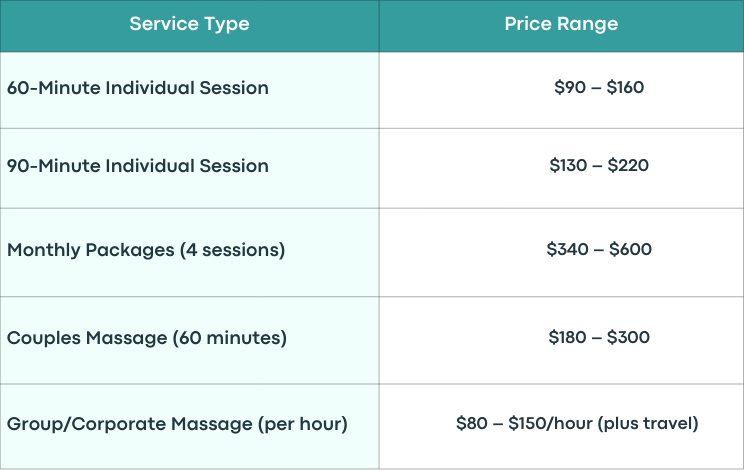Click the $220 amount
The image size is (744, 470).
click(628, 165)
